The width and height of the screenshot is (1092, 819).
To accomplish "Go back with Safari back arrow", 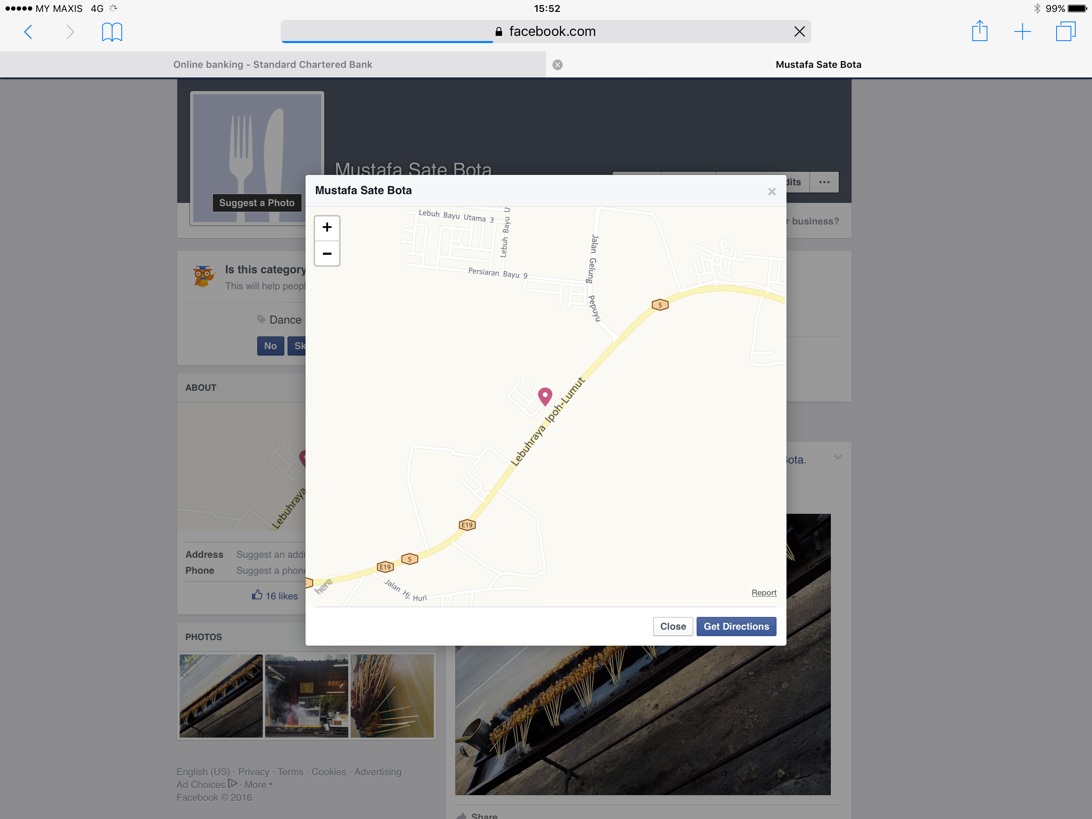I will point(28,31).
